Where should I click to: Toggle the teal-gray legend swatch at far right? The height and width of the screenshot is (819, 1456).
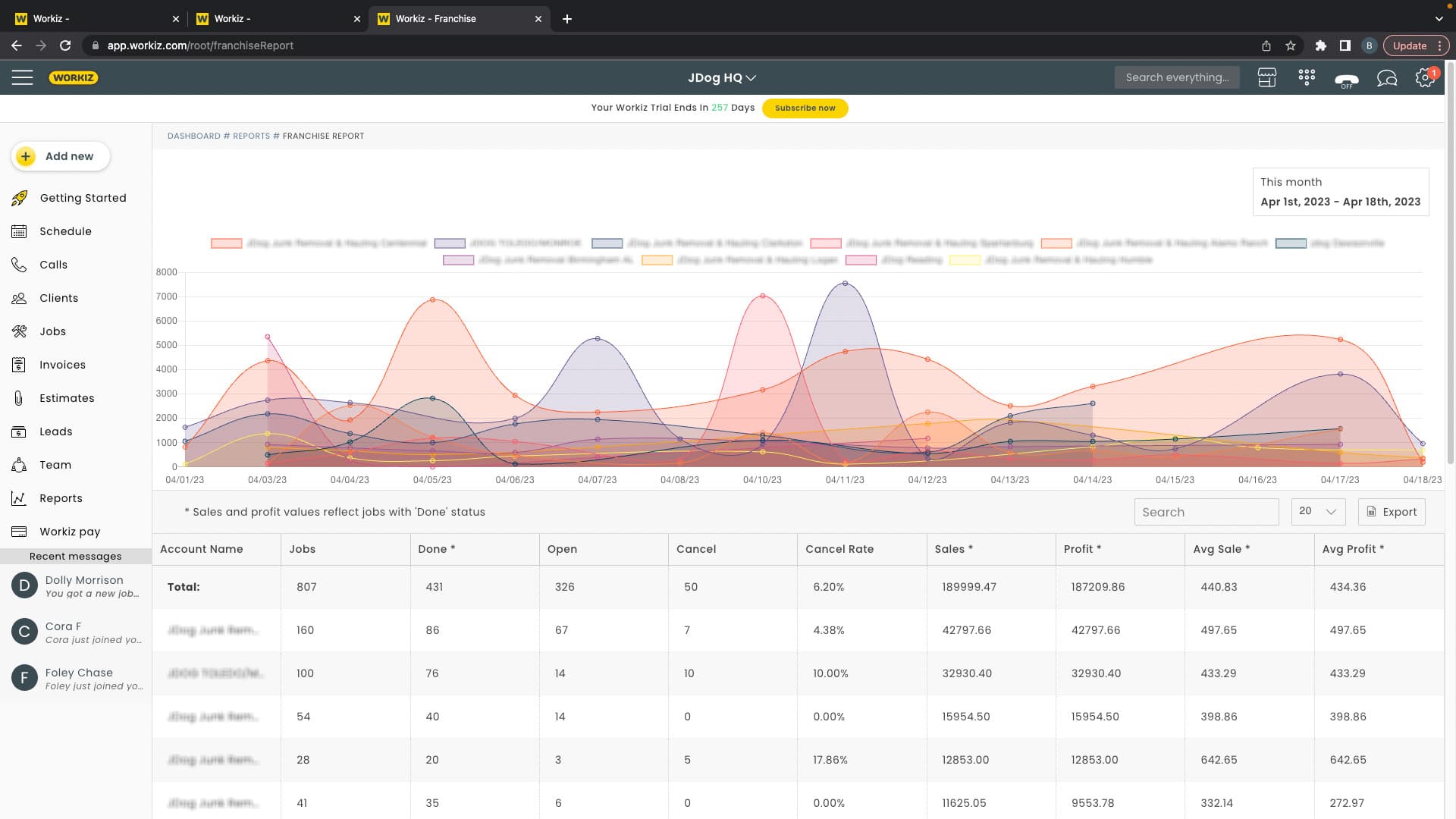point(1291,243)
